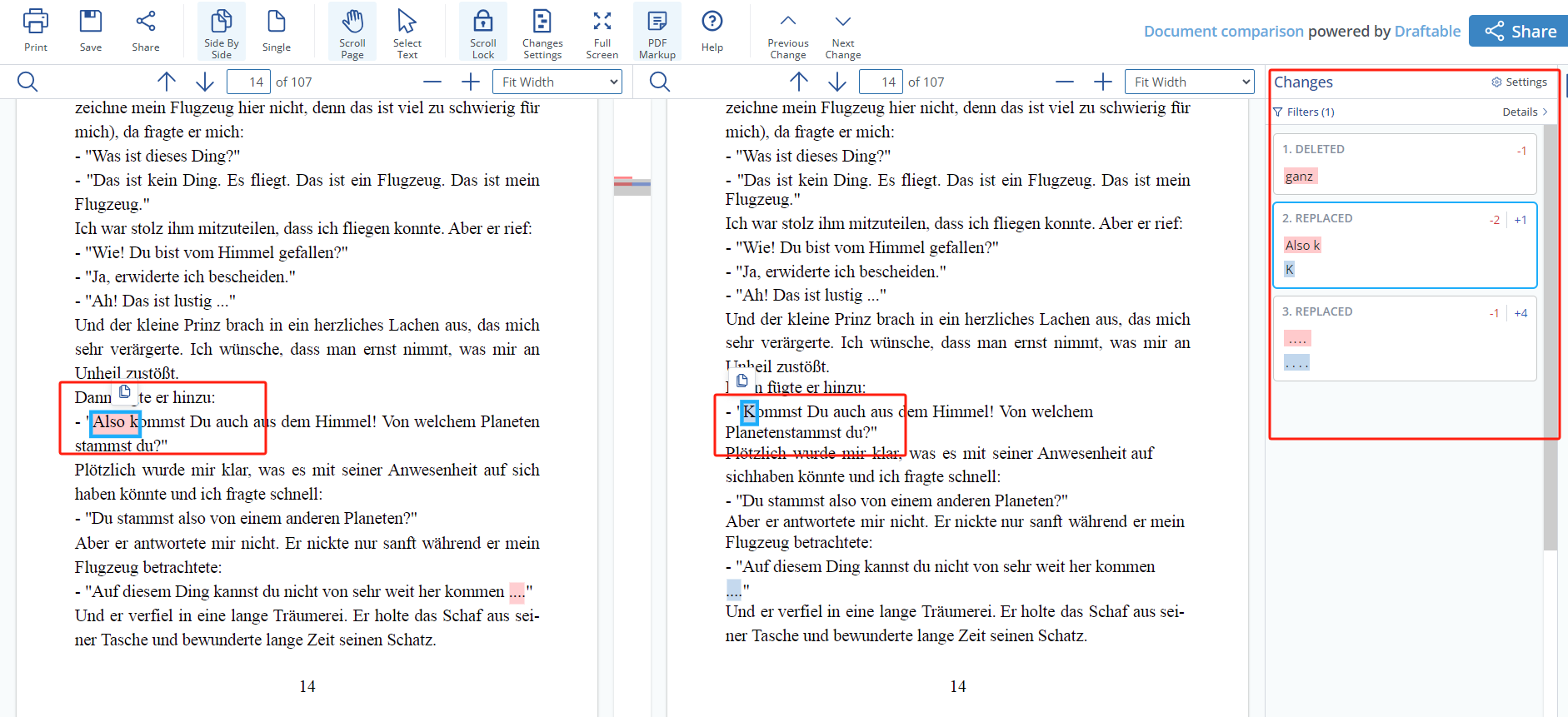Open the Draftable link
This screenshot has height=717, width=1568.
tap(1427, 31)
